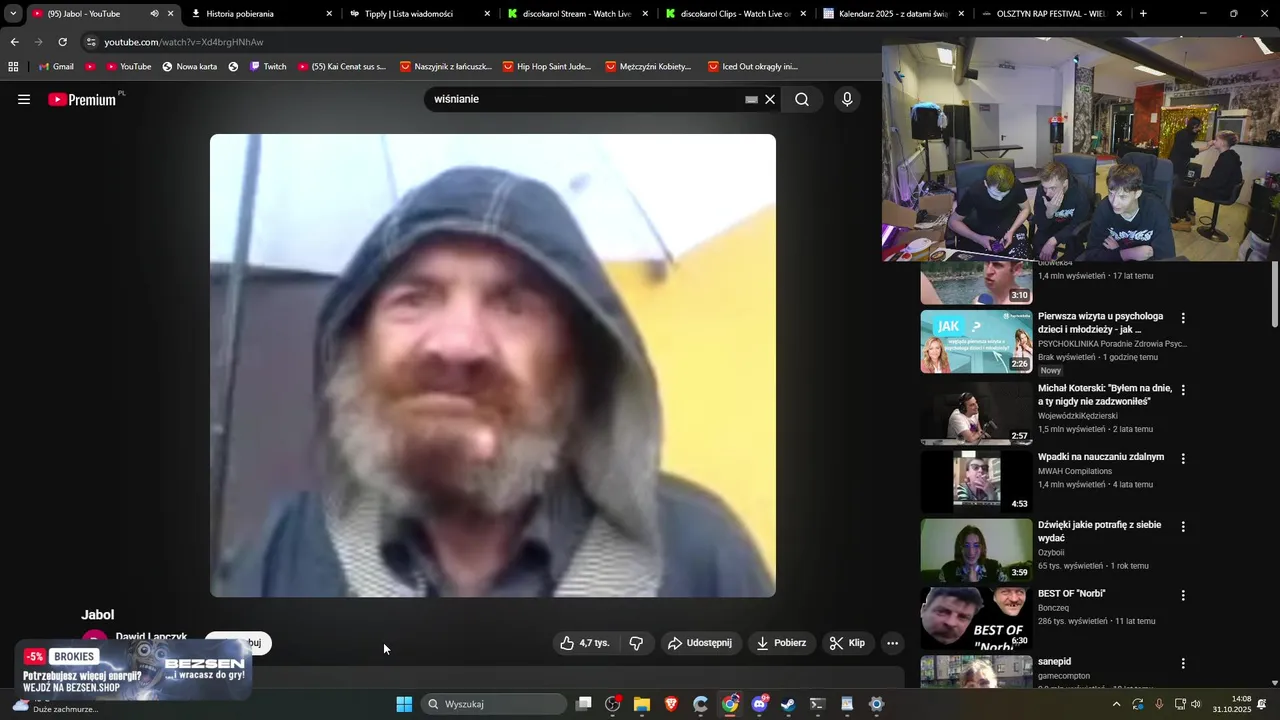Go back with browser back arrow
1280x720 pixels.
14,42
